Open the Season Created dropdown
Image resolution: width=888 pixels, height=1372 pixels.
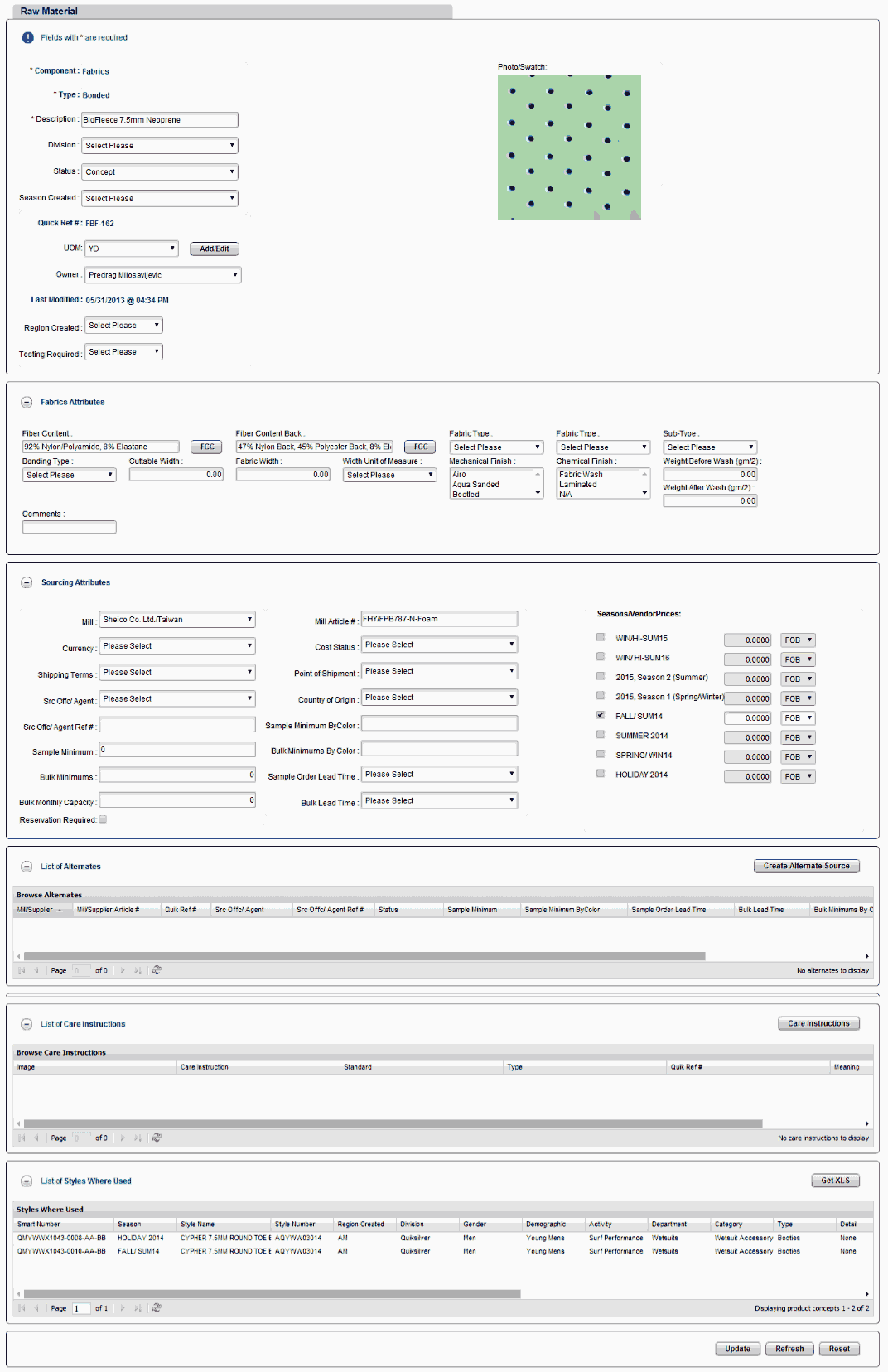pos(160,198)
